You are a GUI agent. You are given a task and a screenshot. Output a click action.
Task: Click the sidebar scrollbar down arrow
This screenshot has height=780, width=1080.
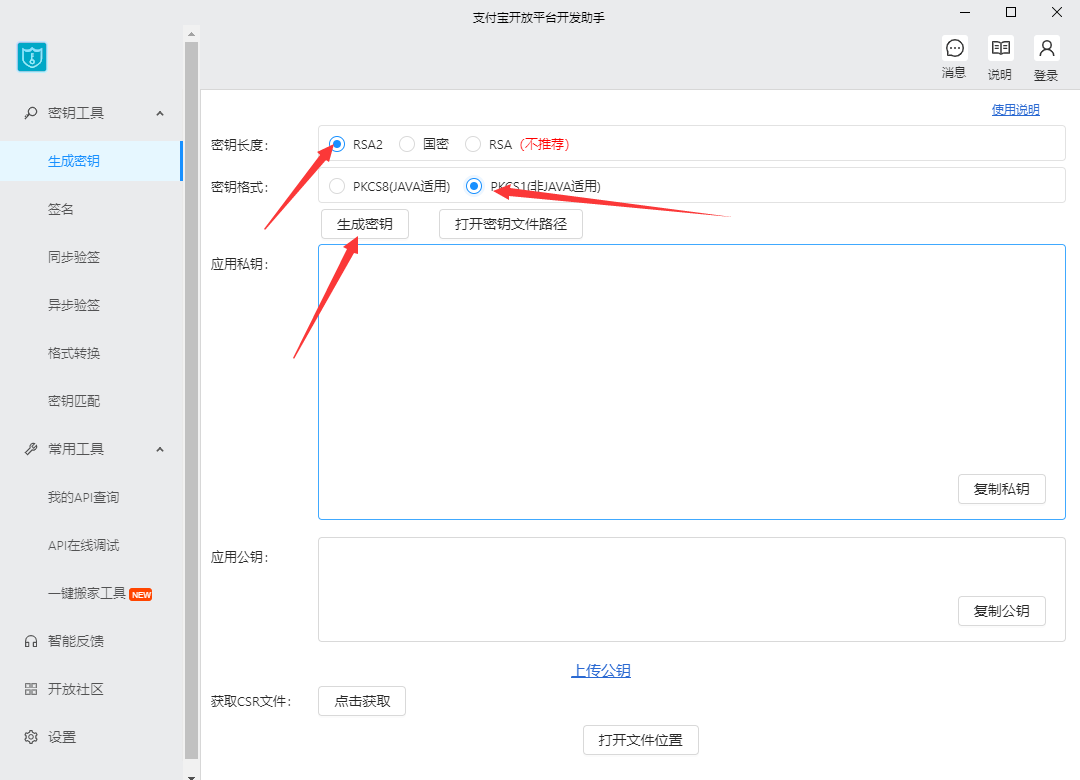191,777
